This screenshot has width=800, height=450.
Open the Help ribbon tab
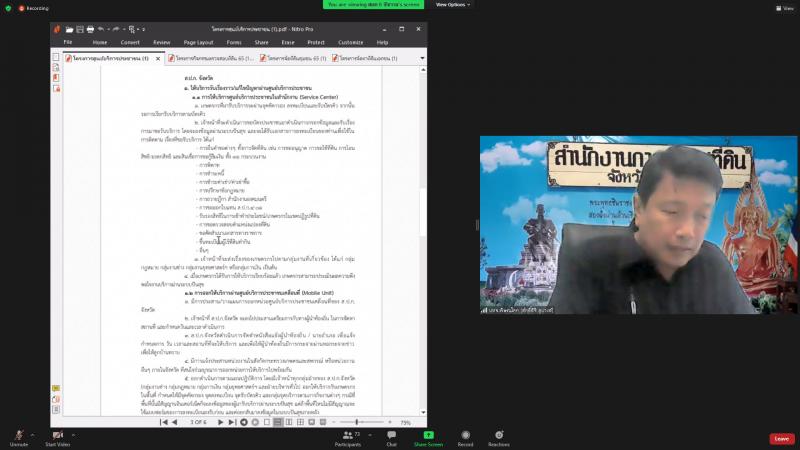point(382,42)
